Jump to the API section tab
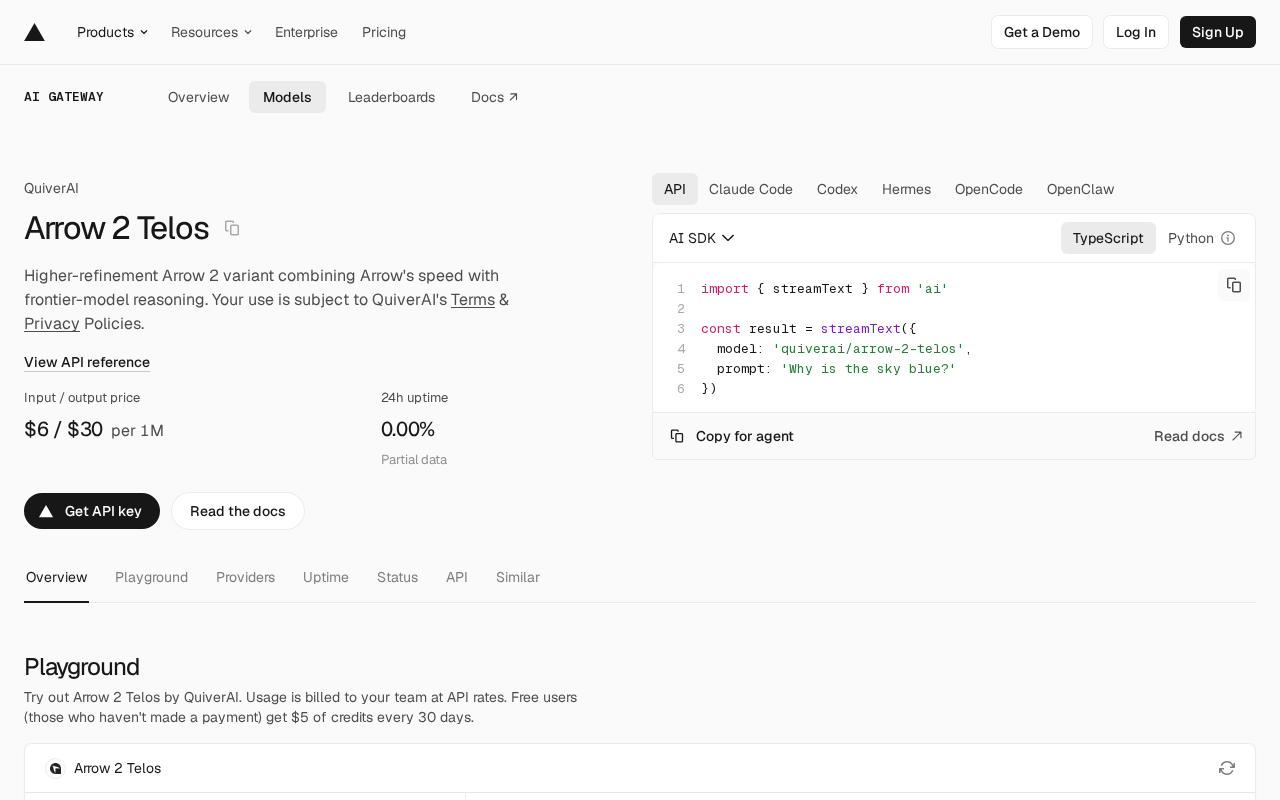Screen dimensions: 1280x800 (x=457, y=577)
